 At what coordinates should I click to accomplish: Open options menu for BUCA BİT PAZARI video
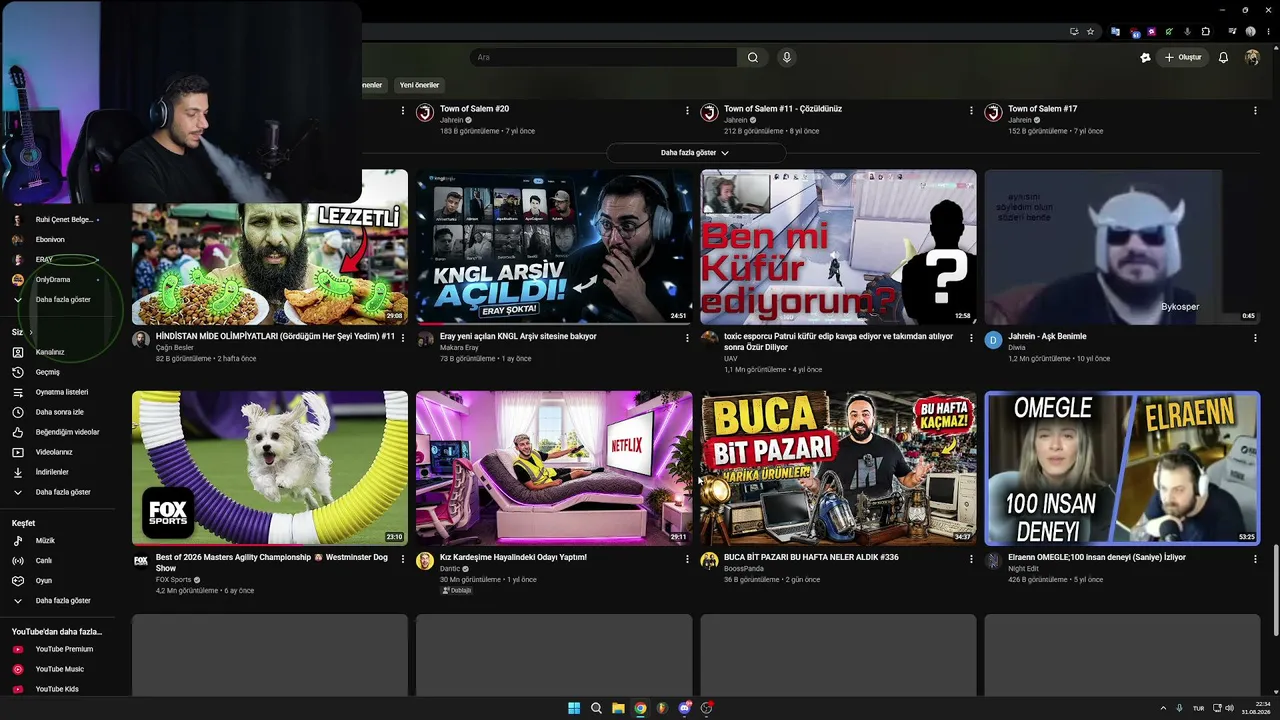coord(971,559)
